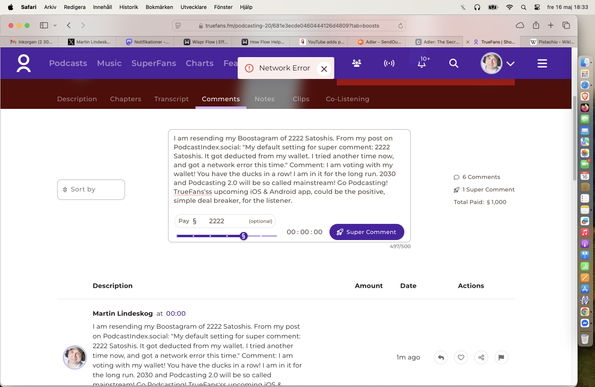Open the Sort by dropdown
This screenshot has height=387, width=595.
pyautogui.click(x=91, y=189)
